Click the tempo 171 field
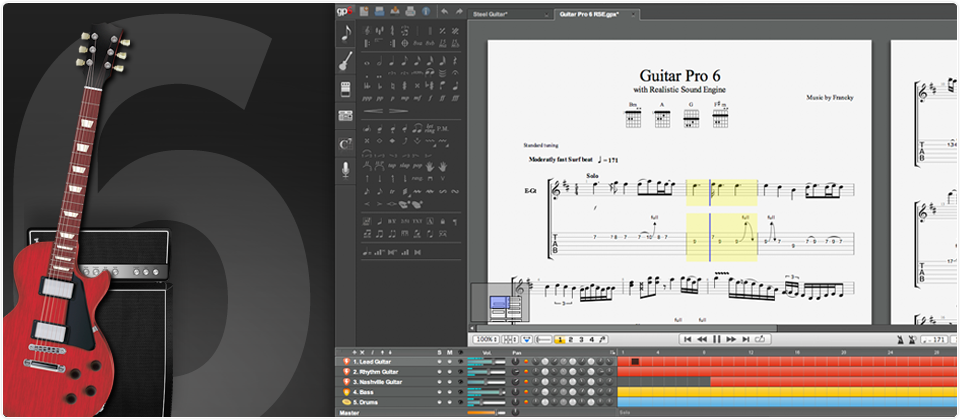Screen dimensions: 960x420 pos(934,340)
